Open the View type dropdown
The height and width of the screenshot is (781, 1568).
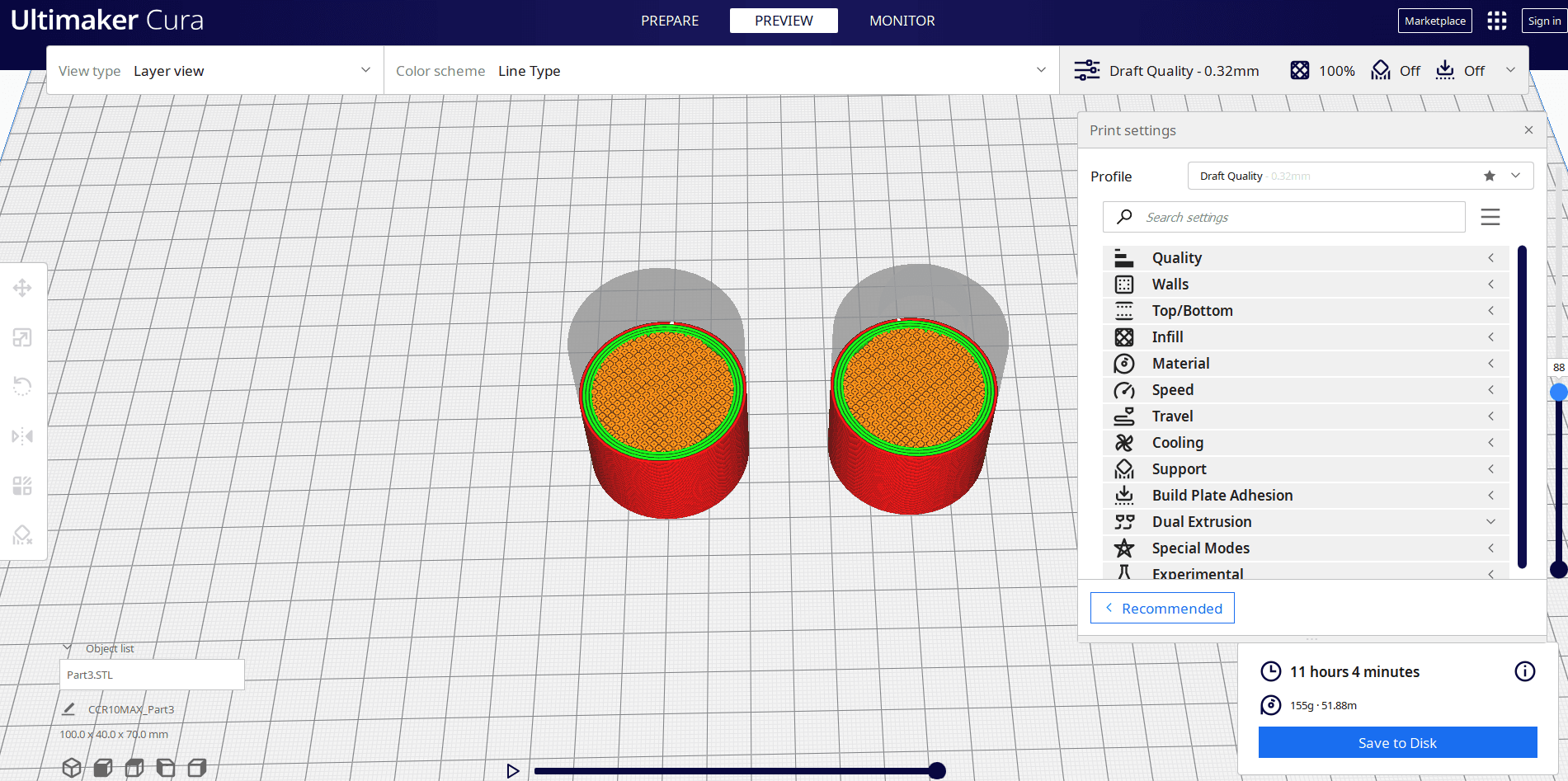[x=215, y=71]
